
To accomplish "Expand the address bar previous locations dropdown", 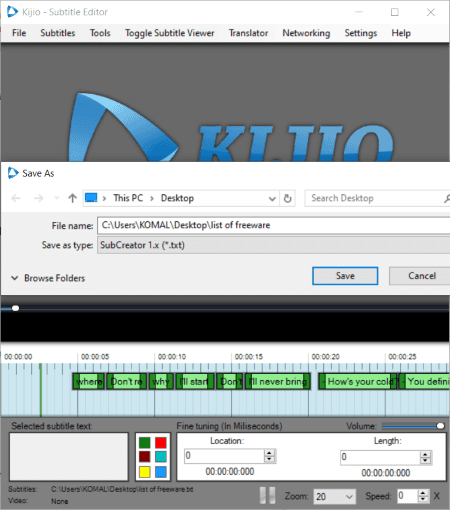I will (x=272, y=199).
